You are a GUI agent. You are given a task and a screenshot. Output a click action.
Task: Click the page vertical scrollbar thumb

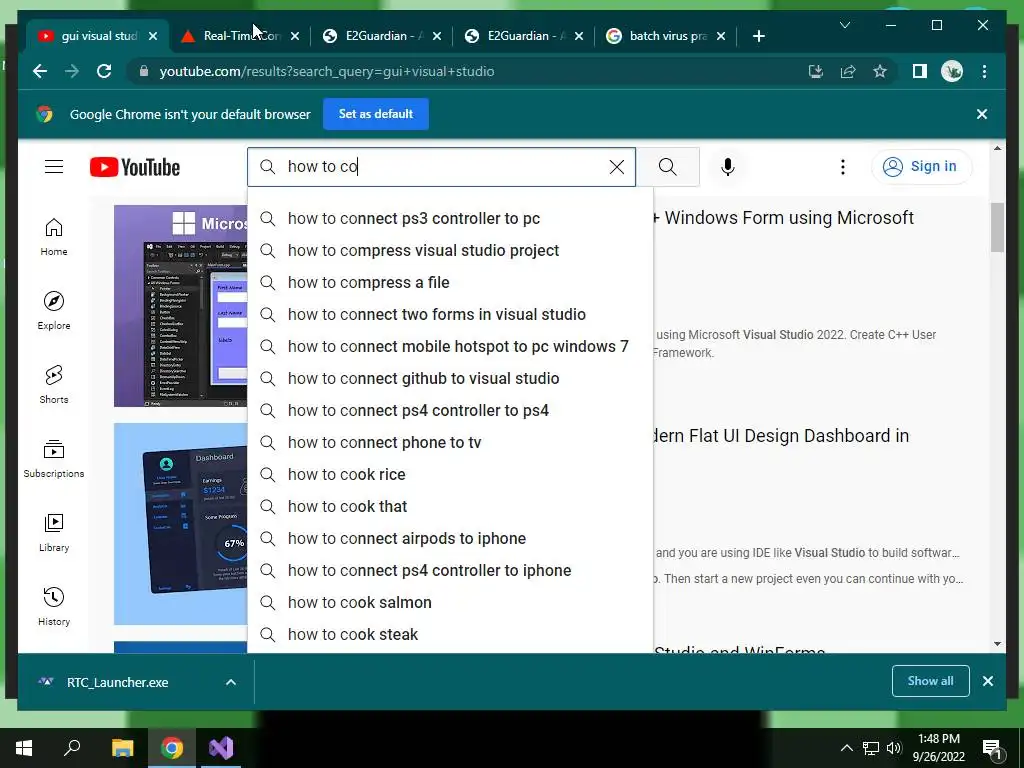click(x=997, y=227)
